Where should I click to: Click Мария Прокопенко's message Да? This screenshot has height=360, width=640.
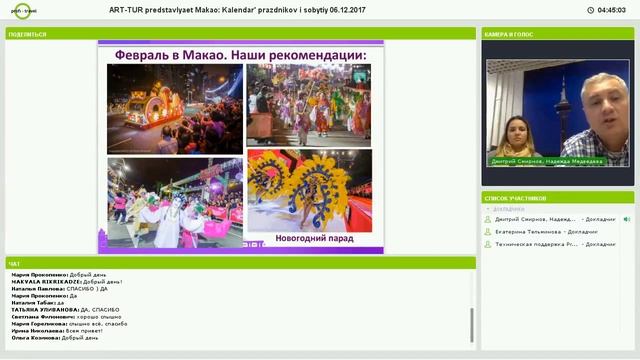pyautogui.click(x=44, y=296)
